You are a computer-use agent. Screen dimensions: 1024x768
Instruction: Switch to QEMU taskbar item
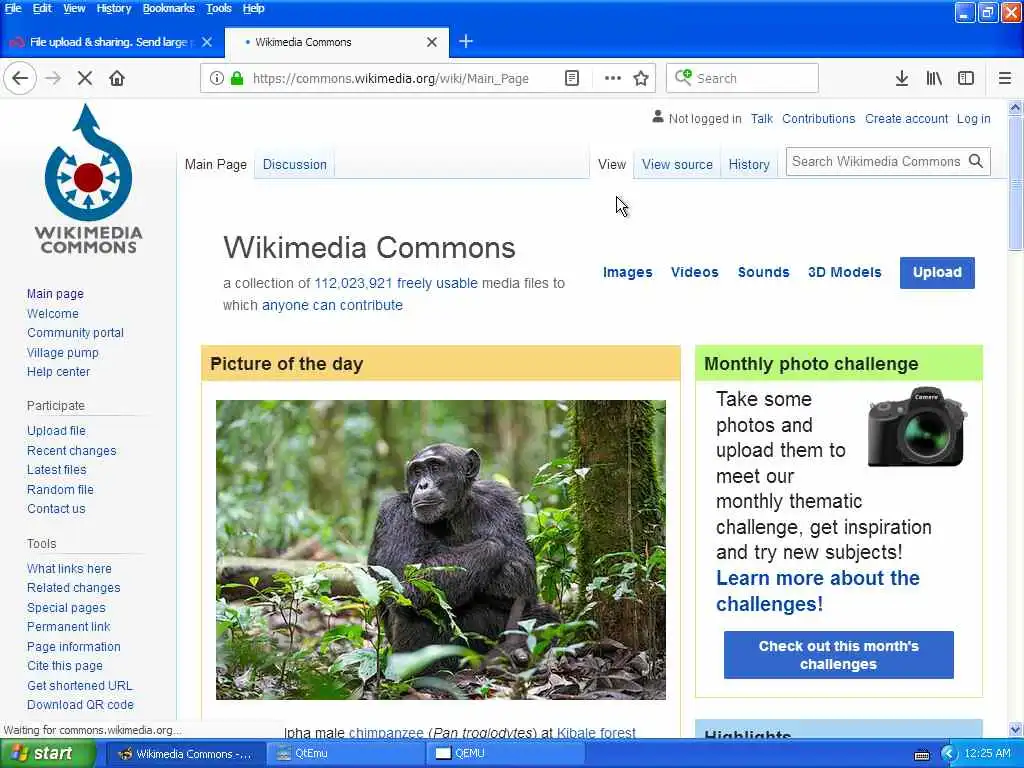coord(506,754)
